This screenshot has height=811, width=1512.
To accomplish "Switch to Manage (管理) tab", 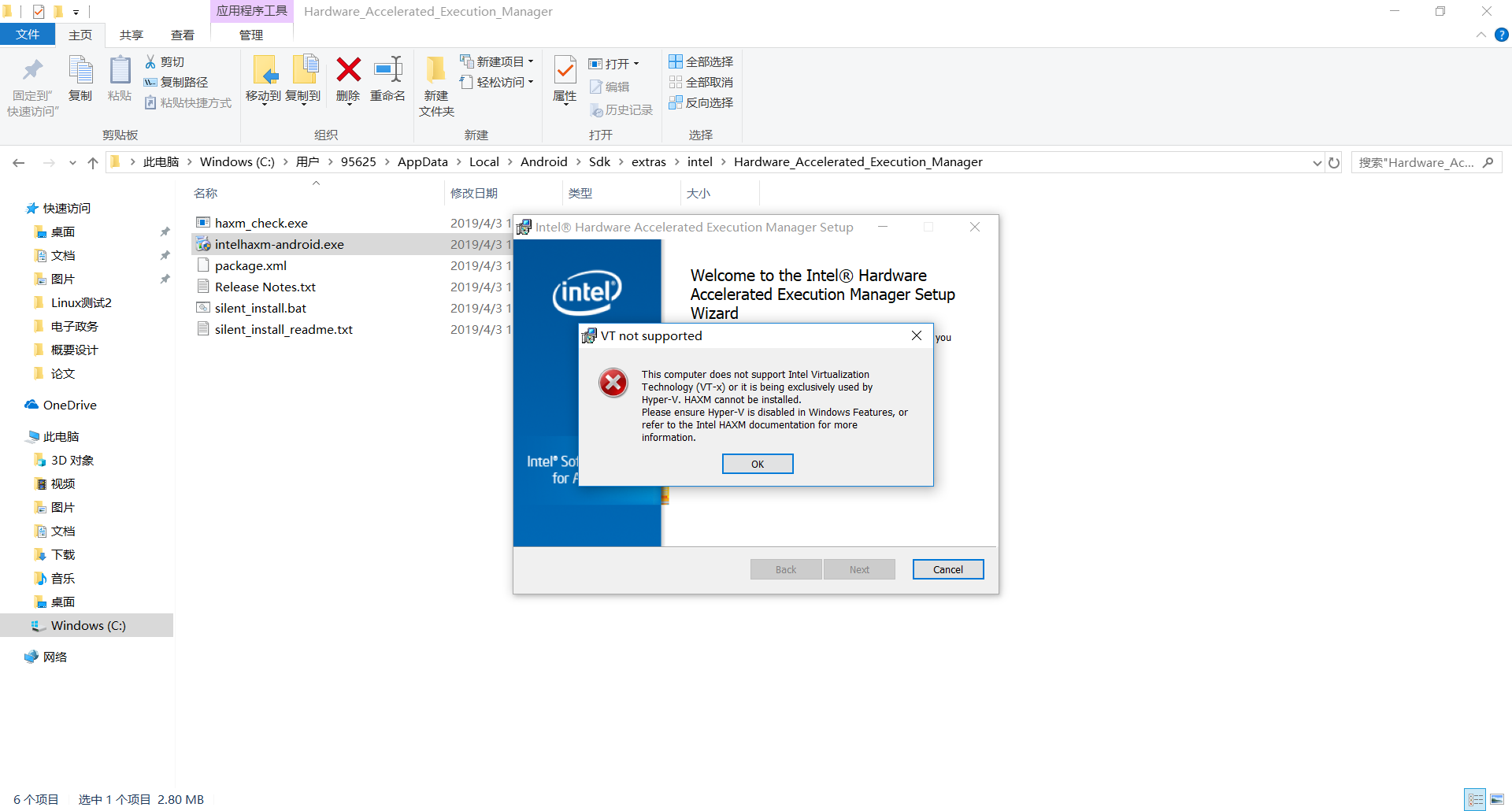I will pos(251,35).
